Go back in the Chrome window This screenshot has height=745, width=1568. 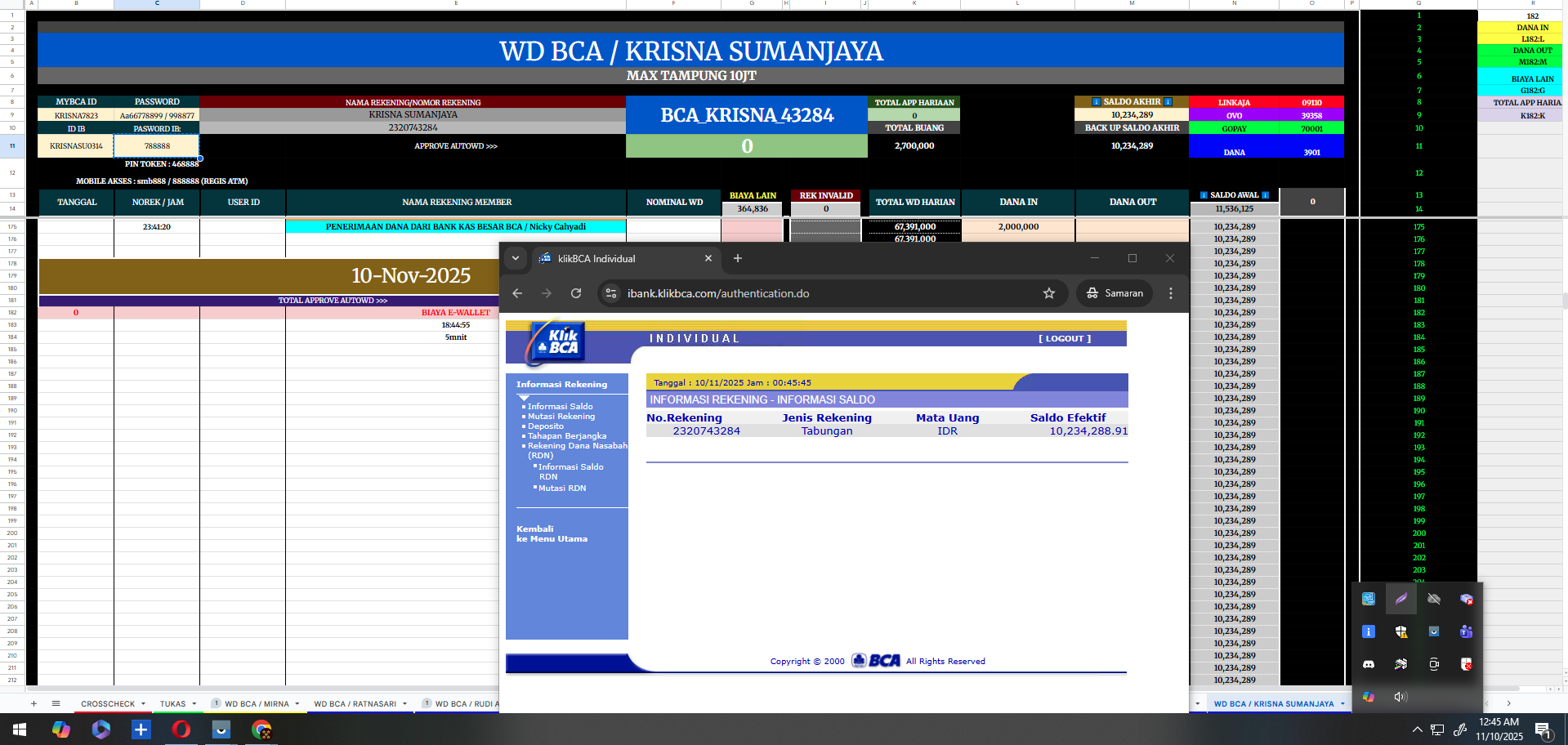click(x=517, y=293)
